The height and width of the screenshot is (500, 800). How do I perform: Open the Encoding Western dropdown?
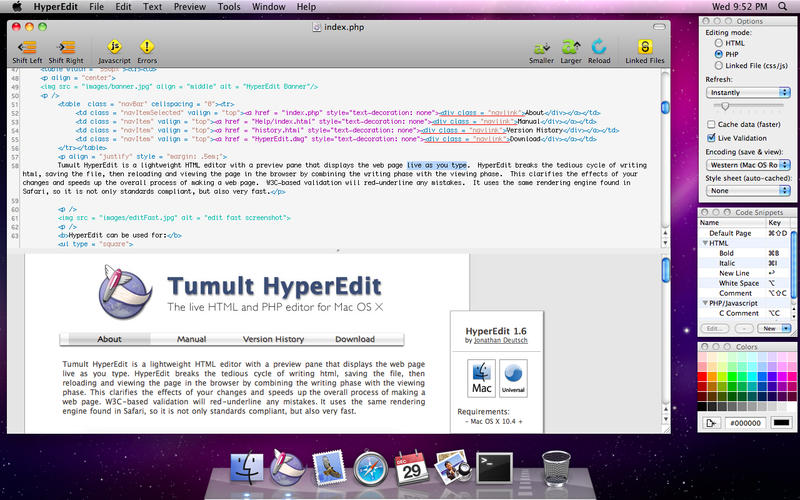748,165
